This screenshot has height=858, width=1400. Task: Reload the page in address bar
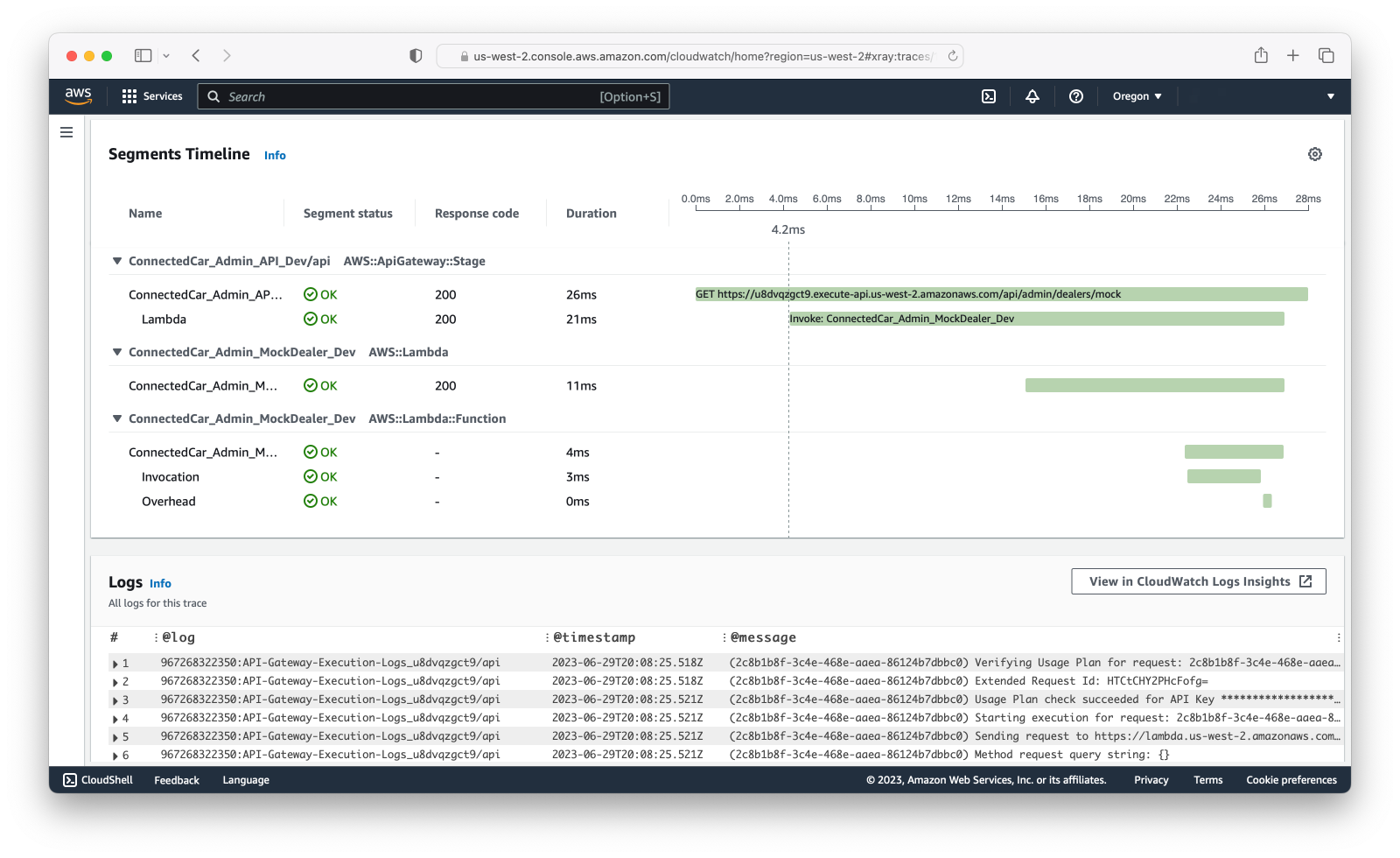(x=953, y=56)
